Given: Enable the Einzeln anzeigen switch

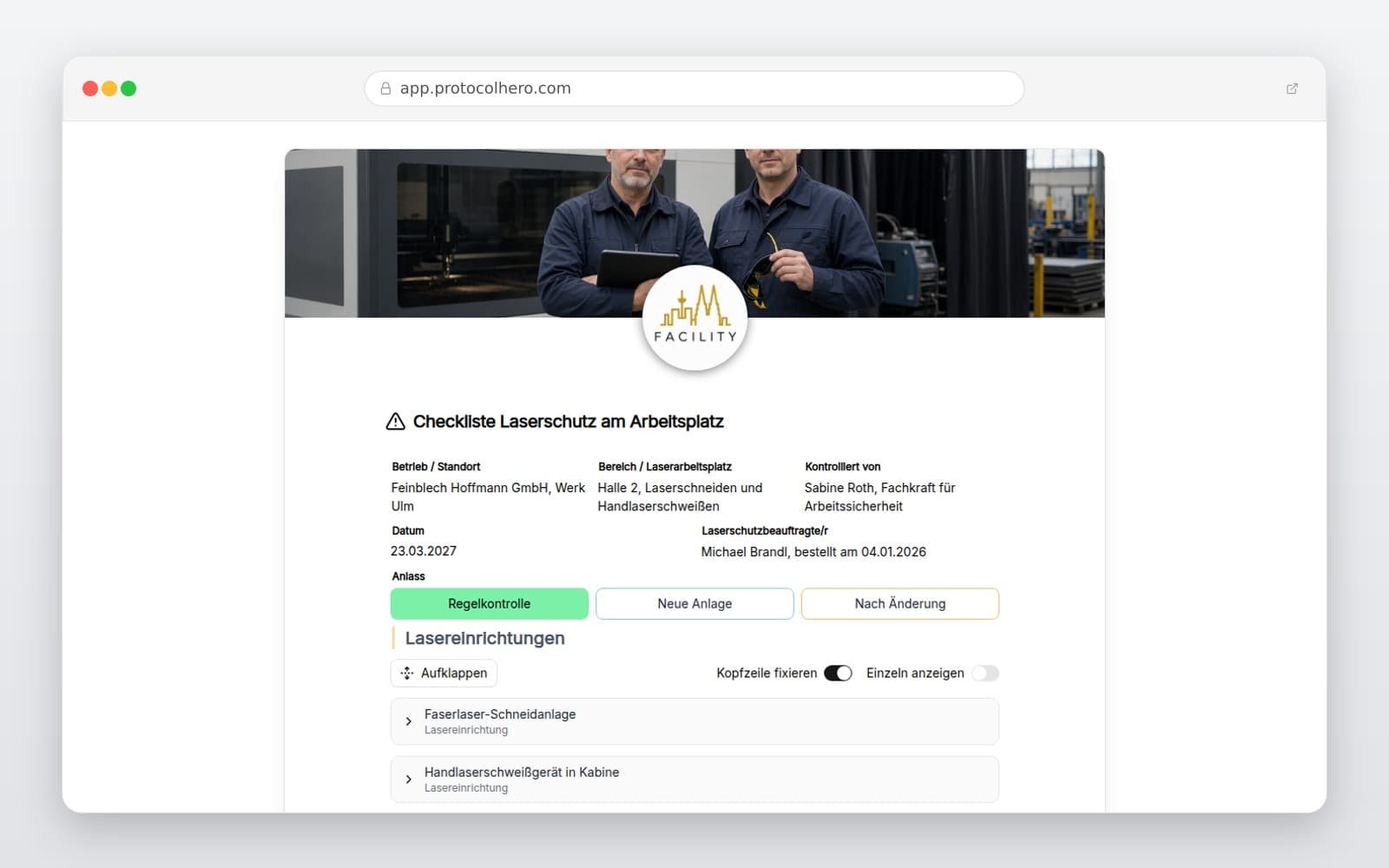Looking at the screenshot, I should pyautogui.click(x=985, y=673).
